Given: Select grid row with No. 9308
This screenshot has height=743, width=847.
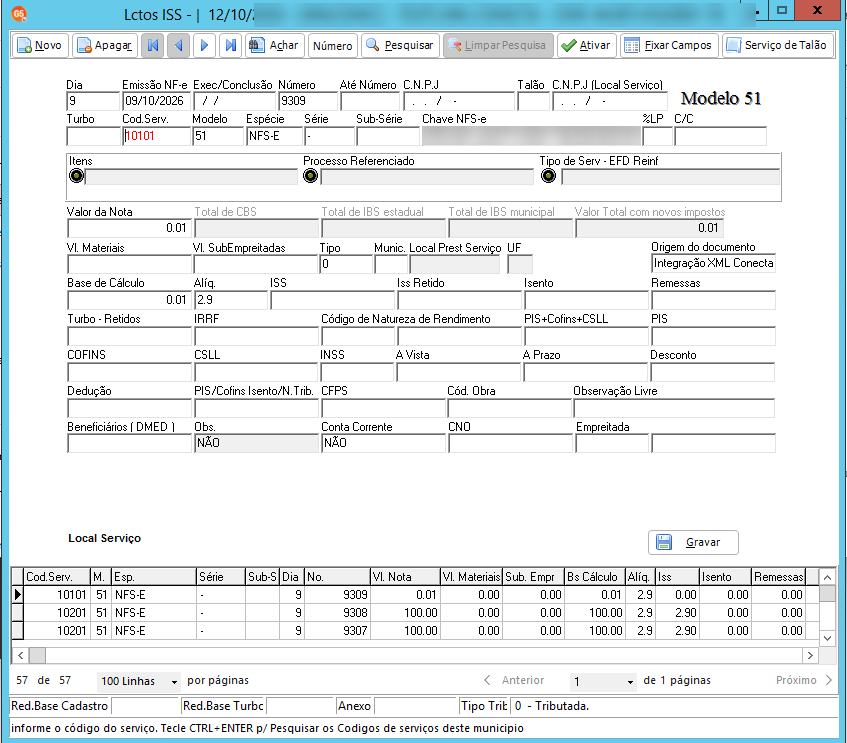Looking at the screenshot, I should point(415,613).
